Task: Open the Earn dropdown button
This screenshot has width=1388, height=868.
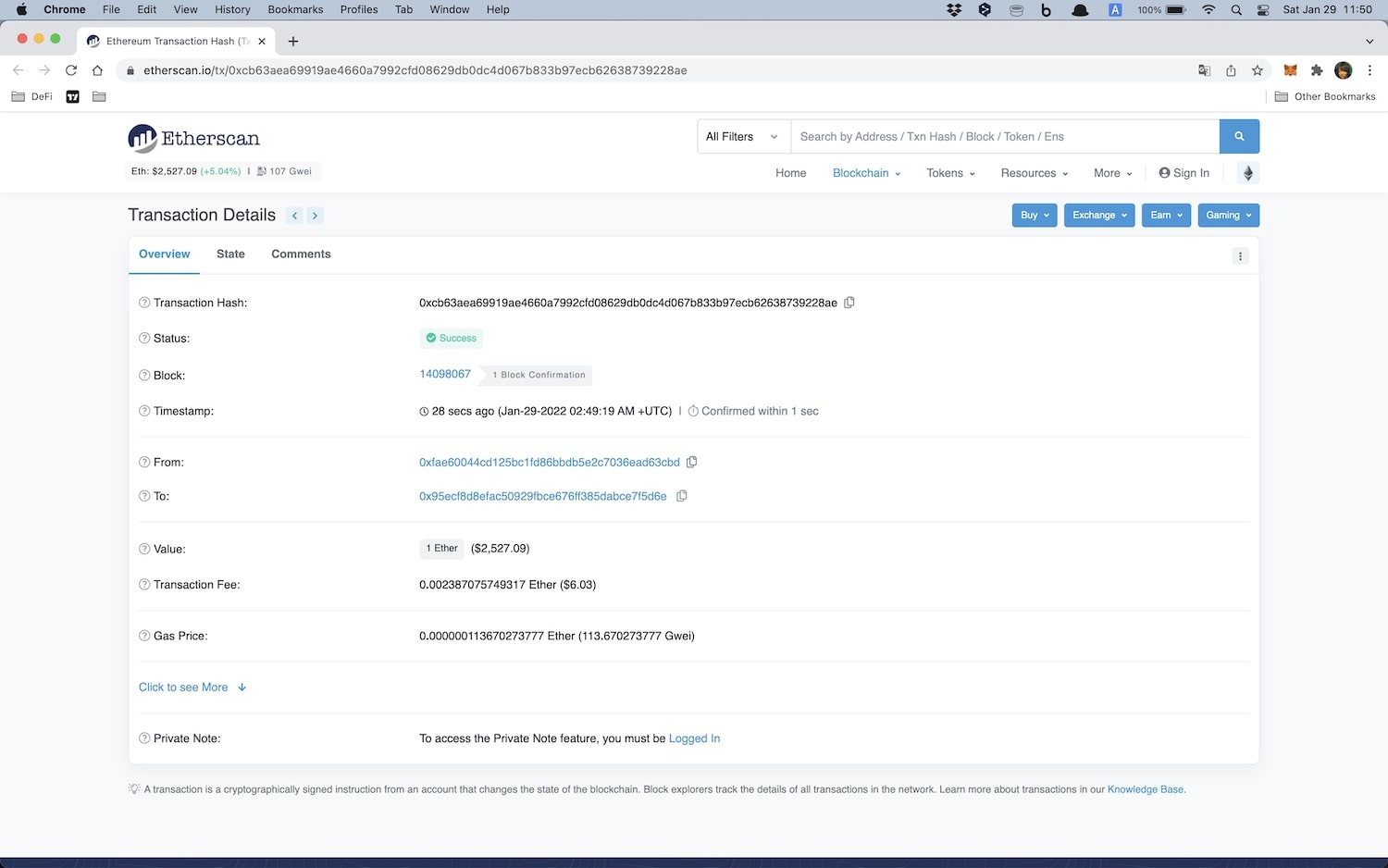Action: click(1166, 215)
